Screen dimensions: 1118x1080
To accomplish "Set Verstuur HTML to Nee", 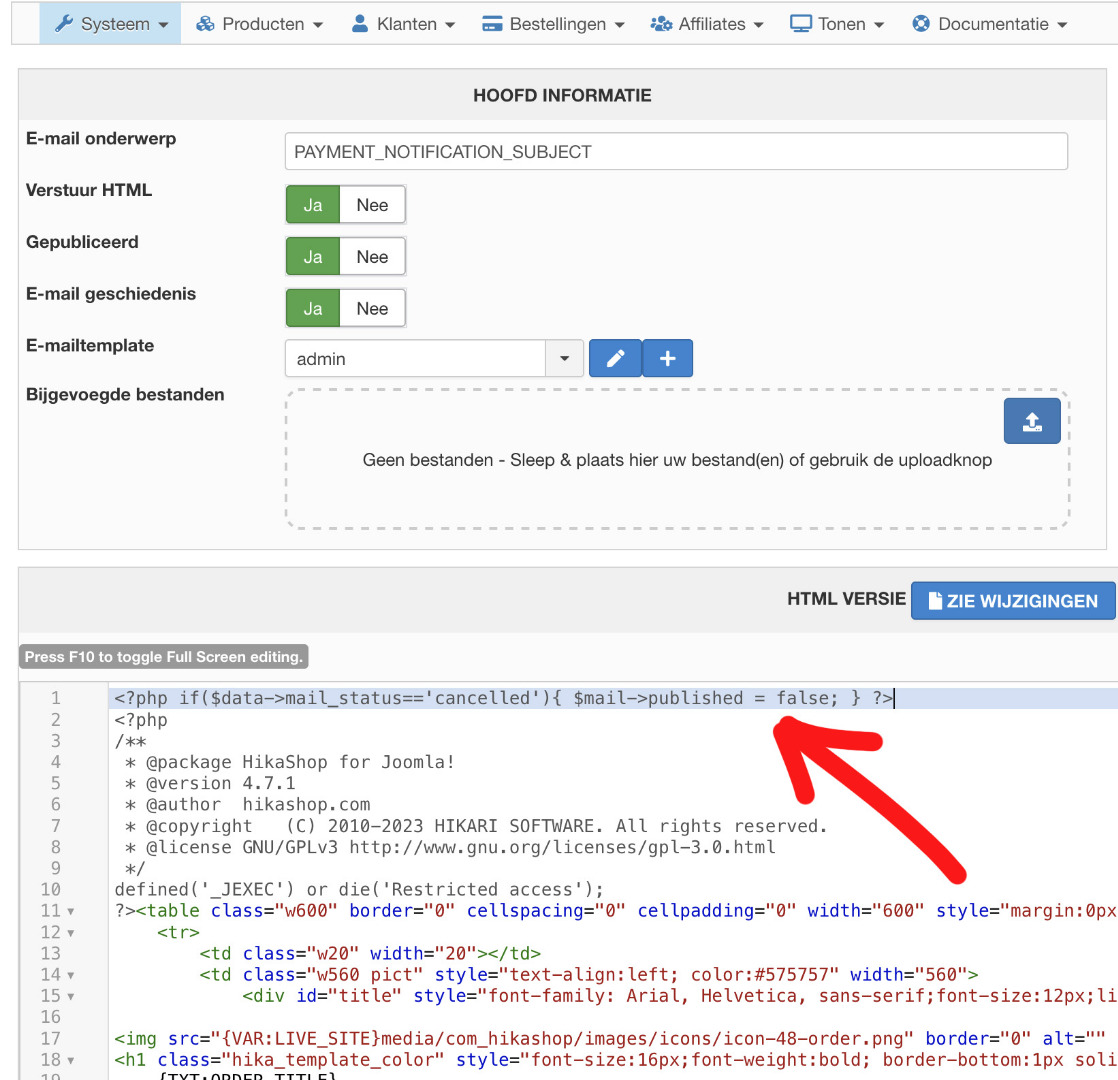I will tap(372, 205).
